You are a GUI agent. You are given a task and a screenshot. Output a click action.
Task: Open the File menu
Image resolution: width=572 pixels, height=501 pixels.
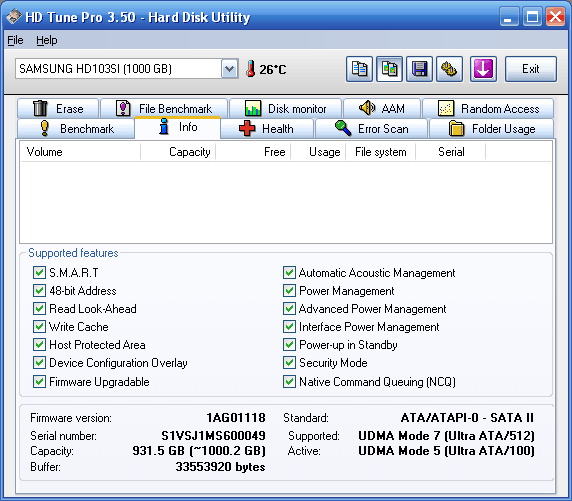tap(15, 40)
